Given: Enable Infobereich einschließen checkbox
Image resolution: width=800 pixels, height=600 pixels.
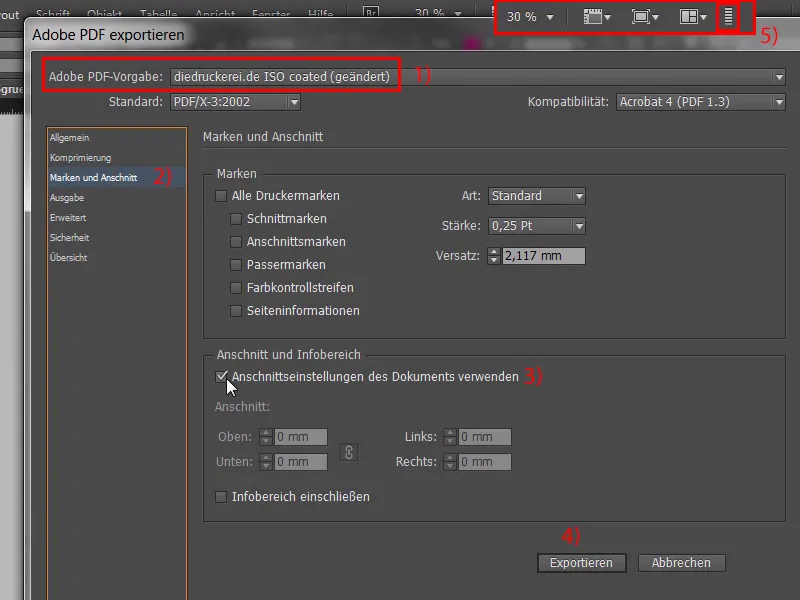Looking at the screenshot, I should tap(221, 497).
